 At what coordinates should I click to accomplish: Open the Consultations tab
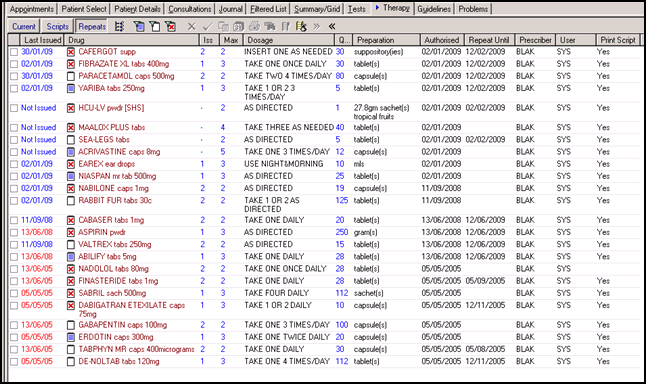tap(190, 9)
